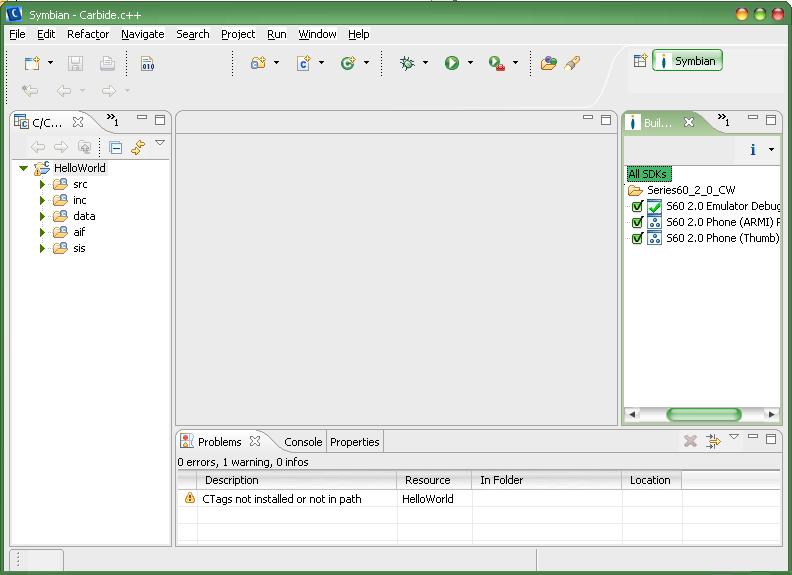Click the Delete X icon in Problems view
The height and width of the screenshot is (575, 792).
tap(690, 441)
